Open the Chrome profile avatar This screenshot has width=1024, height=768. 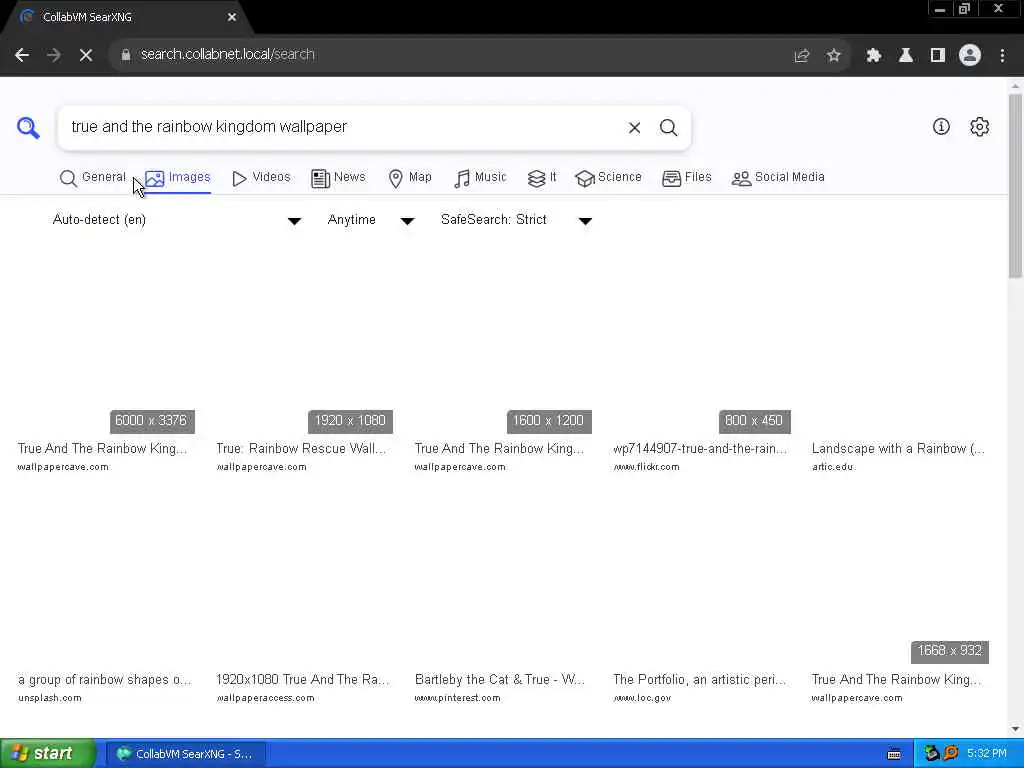970,56
